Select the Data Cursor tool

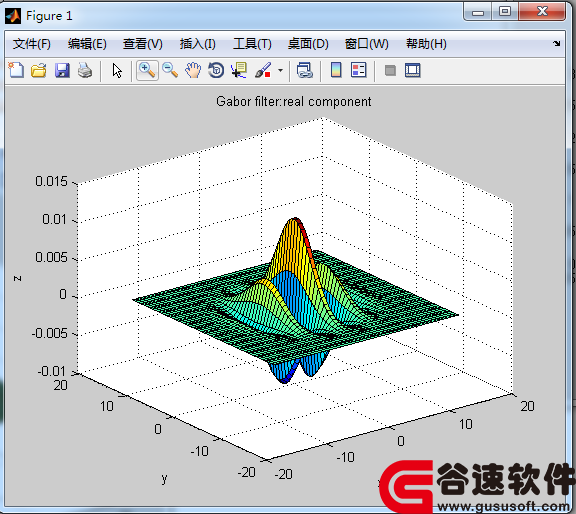pyautogui.click(x=239, y=70)
